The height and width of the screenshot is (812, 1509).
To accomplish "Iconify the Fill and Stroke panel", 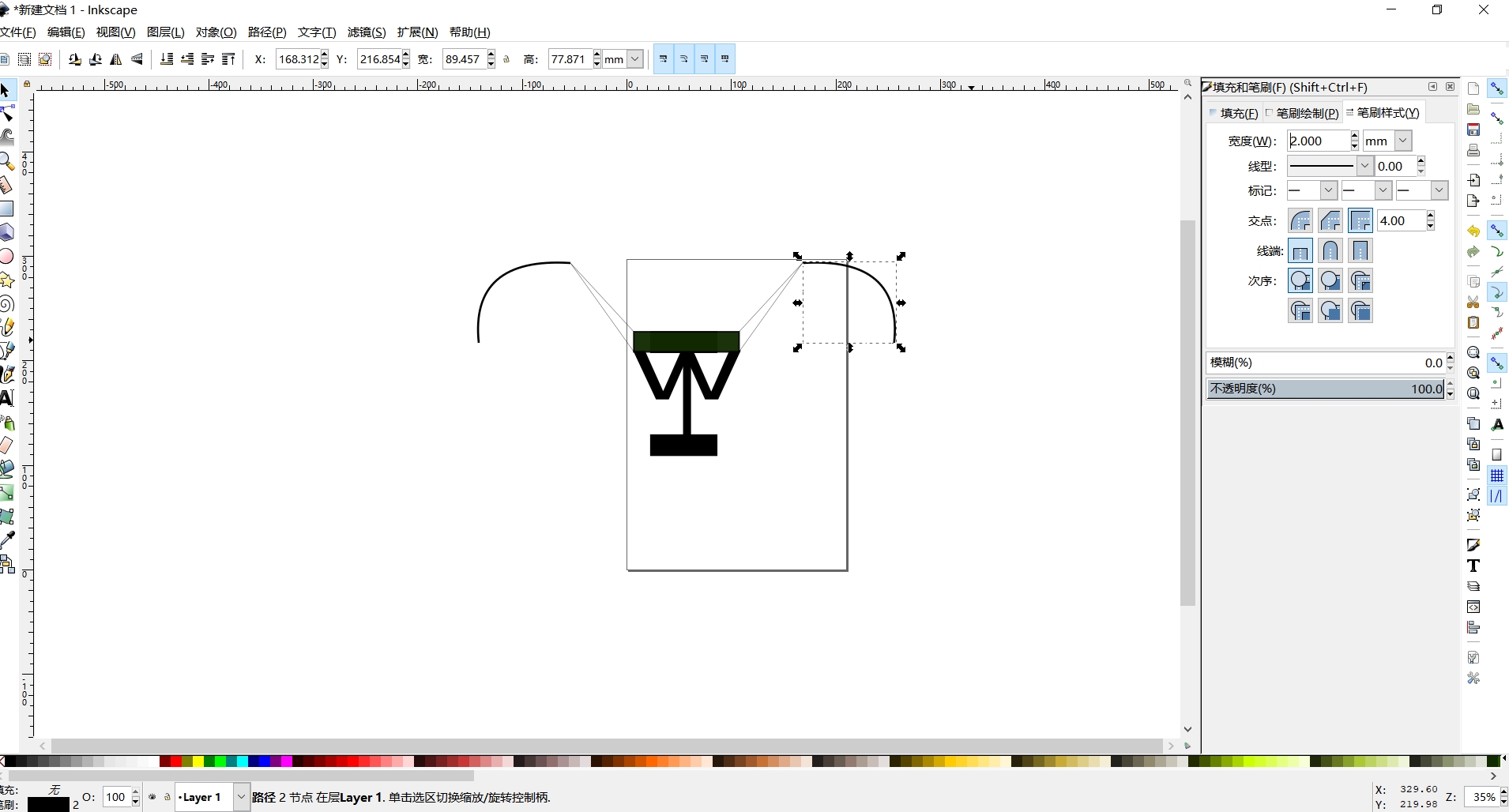I will [x=1433, y=87].
